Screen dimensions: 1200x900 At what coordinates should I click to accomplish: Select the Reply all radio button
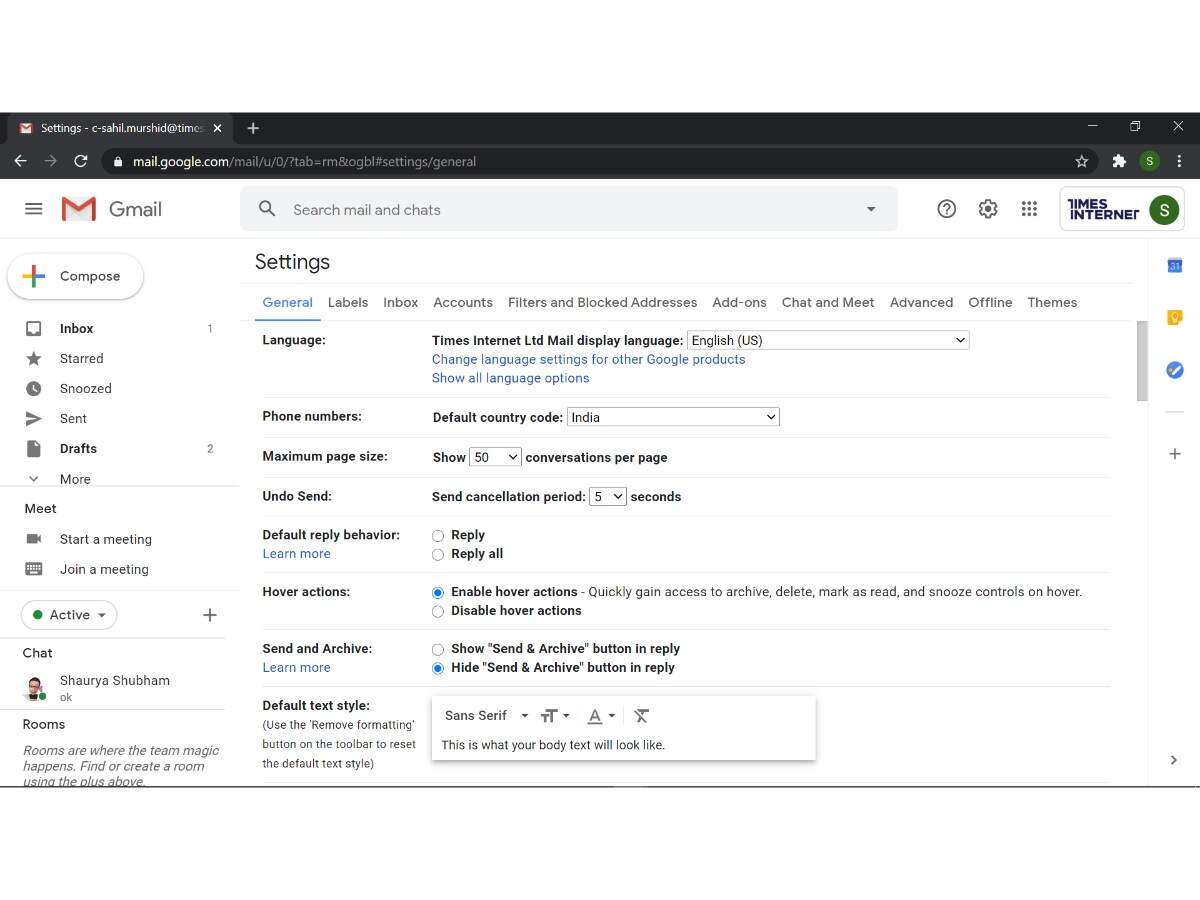pos(438,554)
